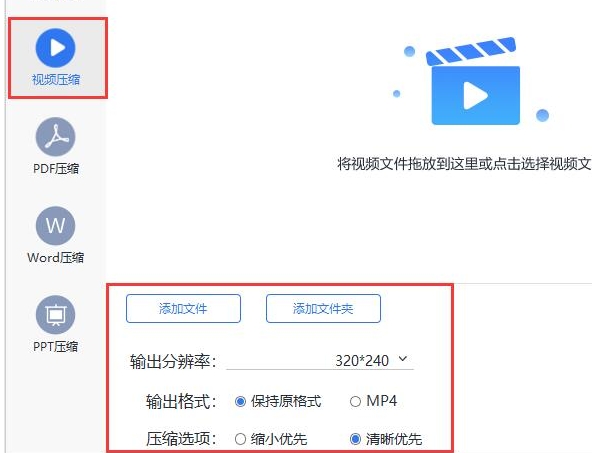
Task: Click the PPT压缩 text label
Action: pyautogui.click(x=56, y=346)
